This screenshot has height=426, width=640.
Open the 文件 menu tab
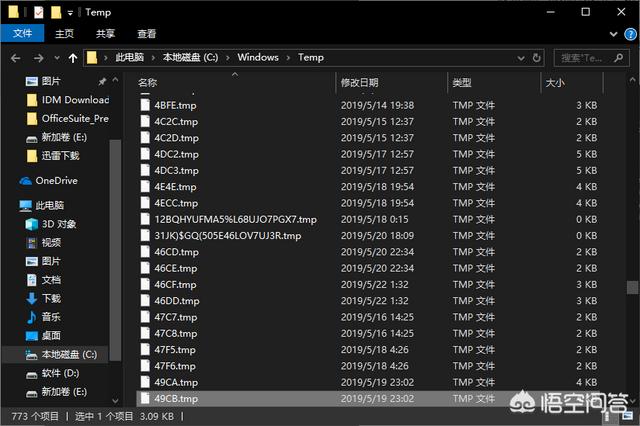click(x=22, y=33)
